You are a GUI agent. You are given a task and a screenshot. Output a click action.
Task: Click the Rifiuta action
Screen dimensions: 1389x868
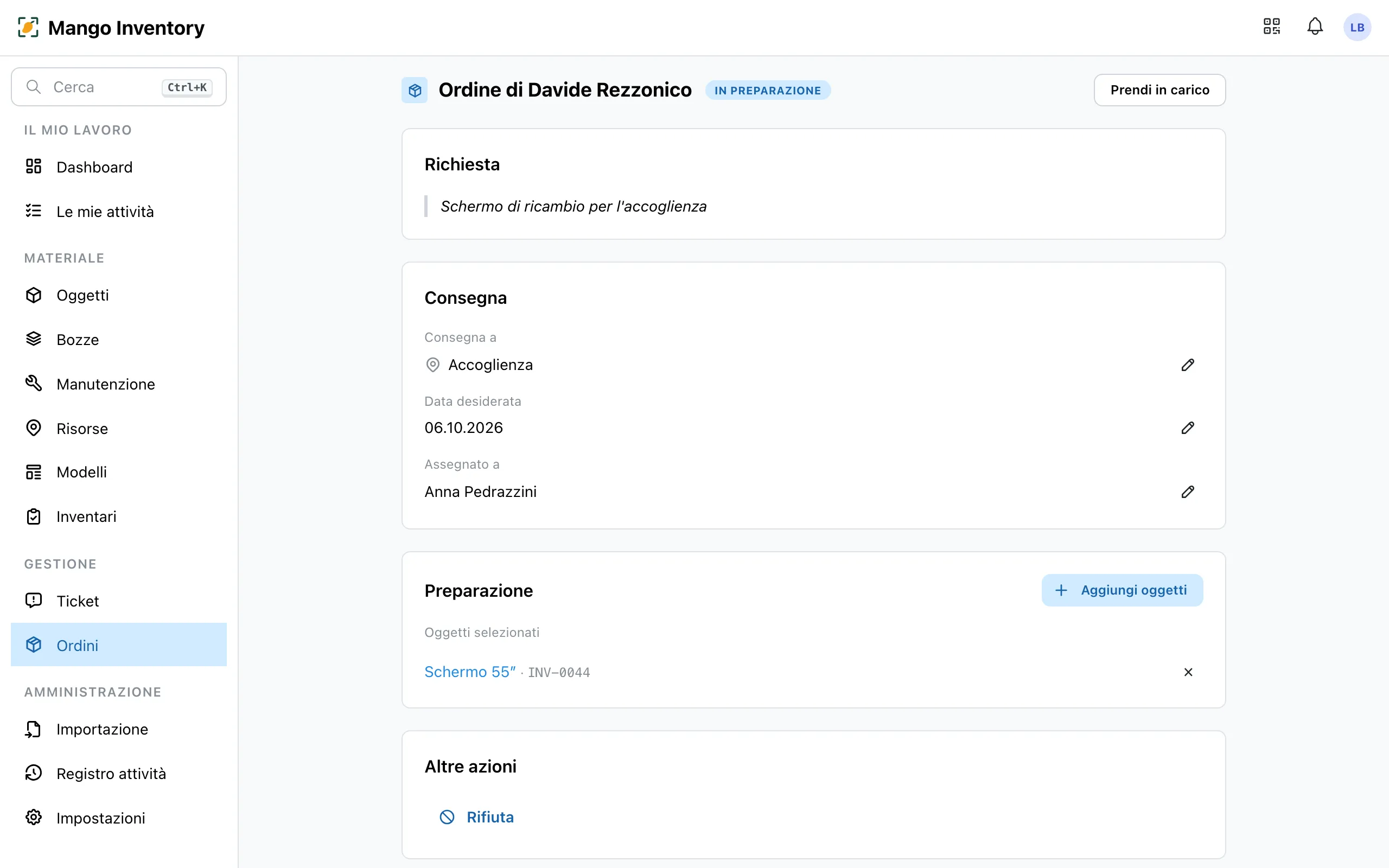(x=476, y=817)
